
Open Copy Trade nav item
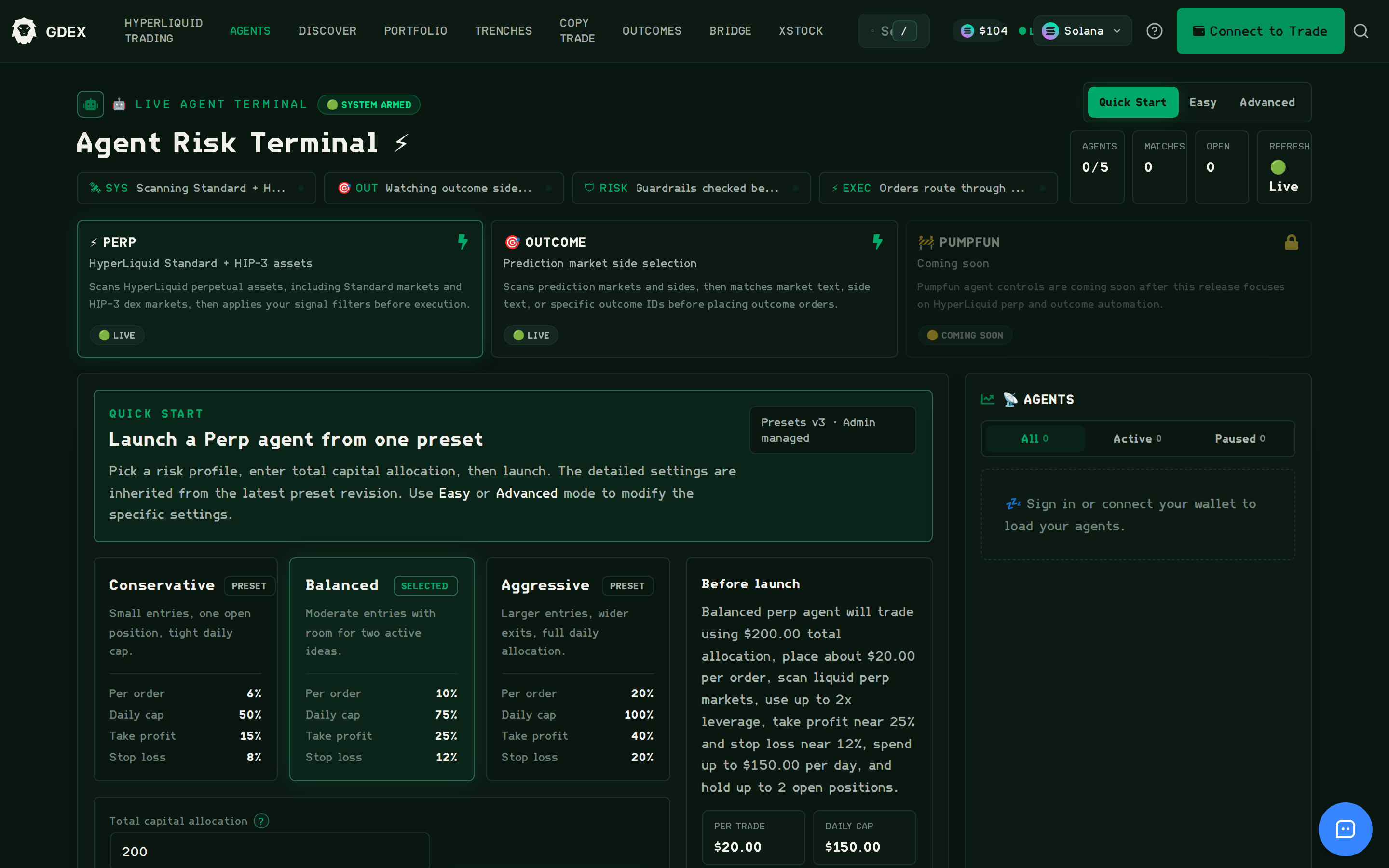point(577,31)
